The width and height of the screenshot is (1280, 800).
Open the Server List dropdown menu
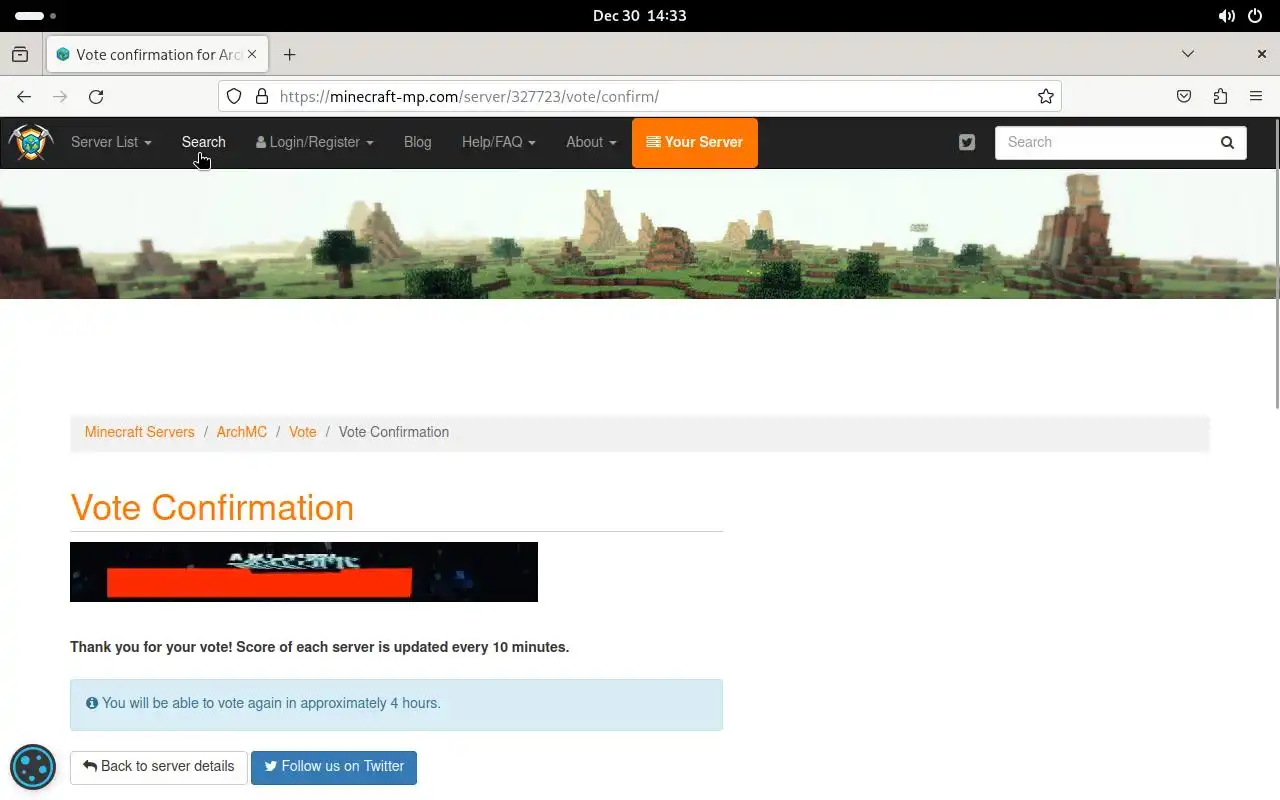(x=111, y=142)
